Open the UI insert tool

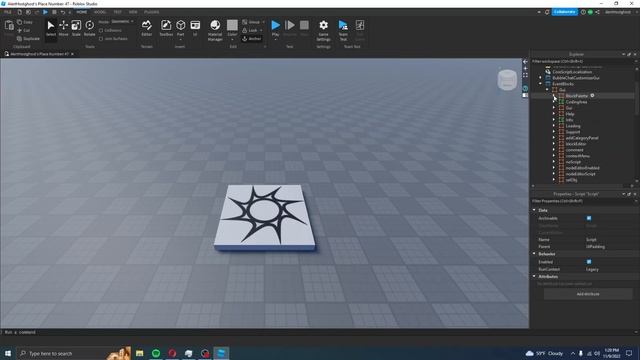(x=195, y=29)
